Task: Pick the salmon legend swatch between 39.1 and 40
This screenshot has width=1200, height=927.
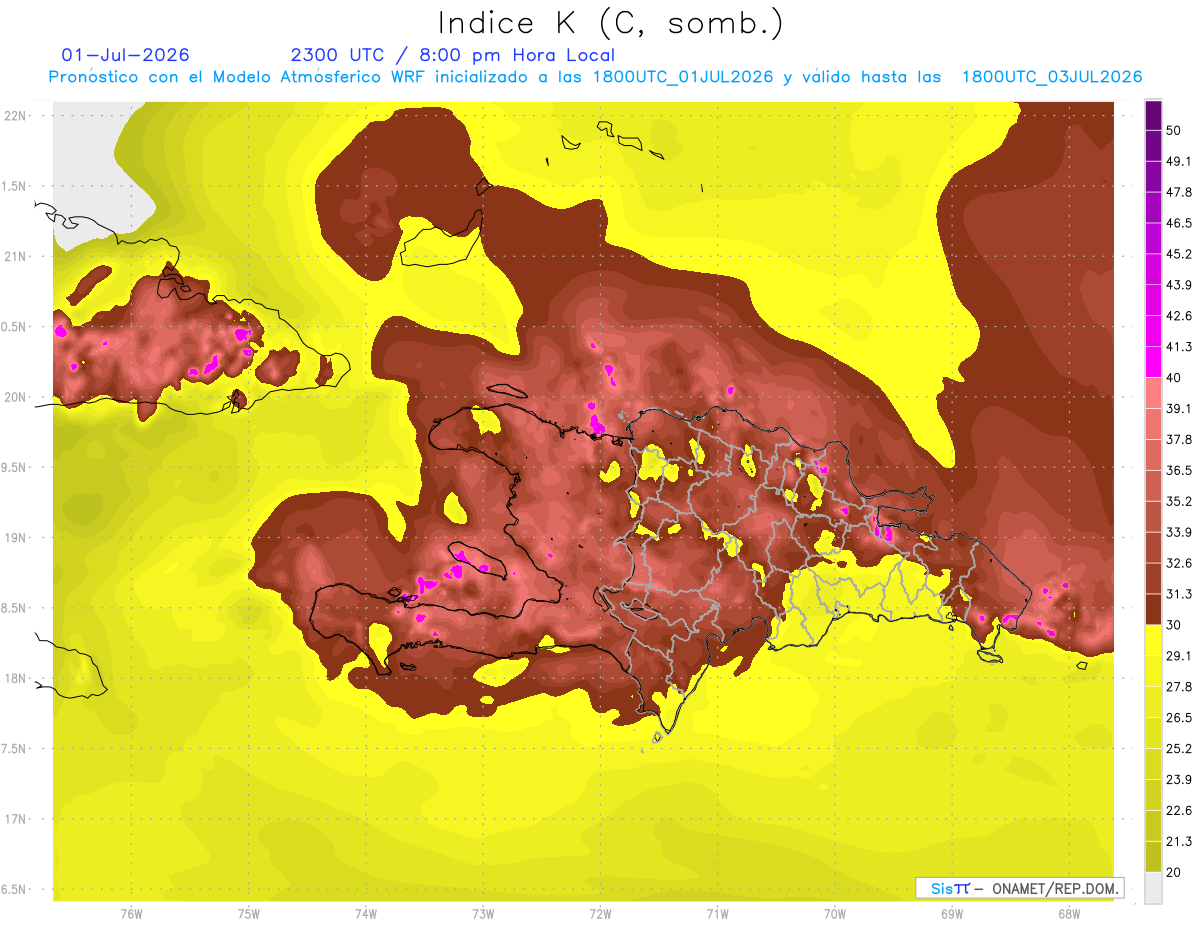Action: (x=1153, y=393)
